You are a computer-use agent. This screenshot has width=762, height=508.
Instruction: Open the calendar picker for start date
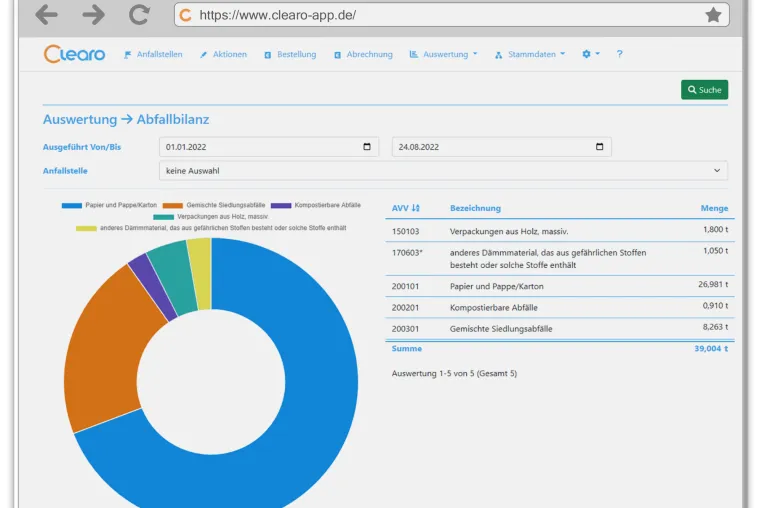pos(367,147)
